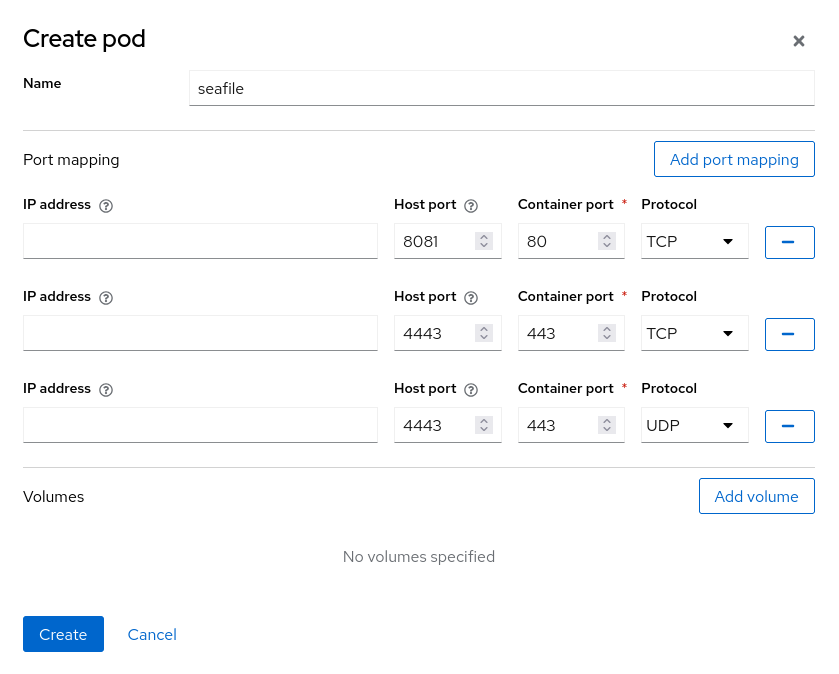This screenshot has height=674, width=839.
Task: Click stepper on host port 8081 field
Action: (484, 241)
